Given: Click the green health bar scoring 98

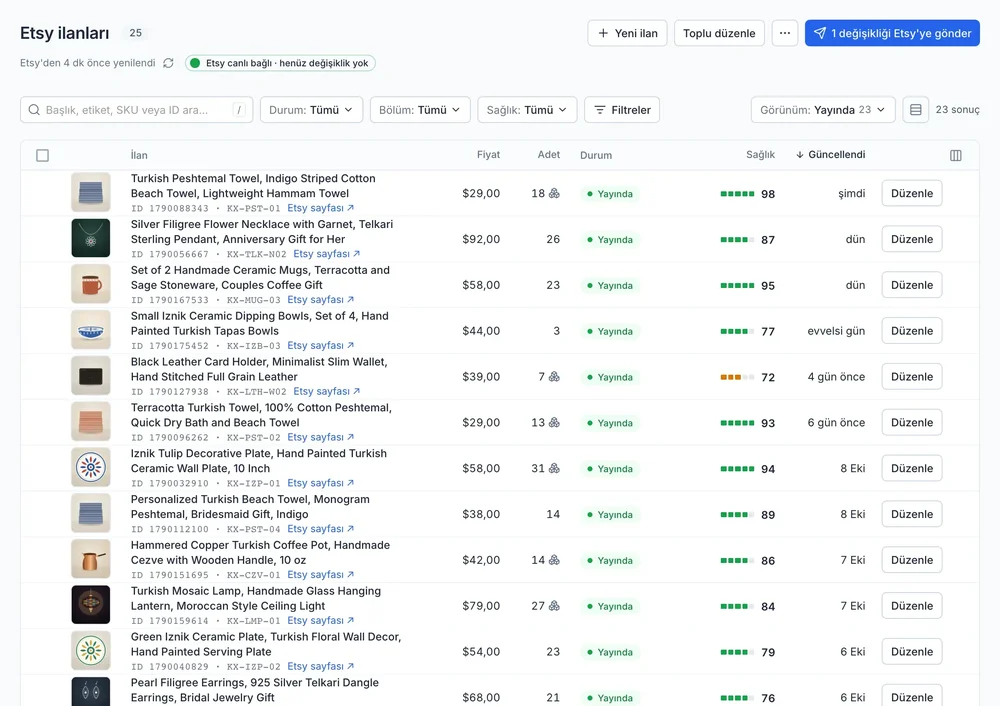Looking at the screenshot, I should (737, 194).
